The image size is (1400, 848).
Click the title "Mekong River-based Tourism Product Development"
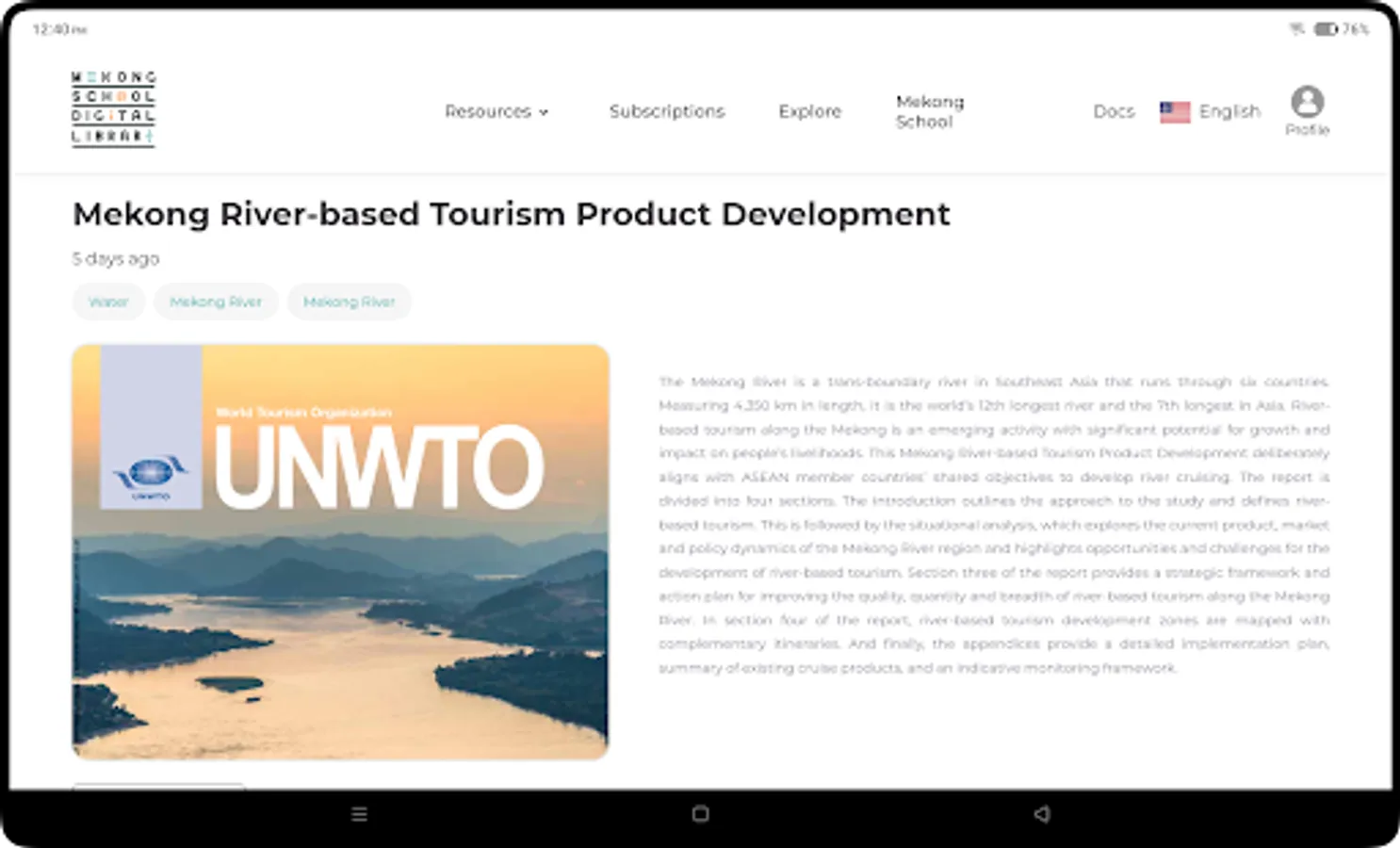[x=512, y=214]
